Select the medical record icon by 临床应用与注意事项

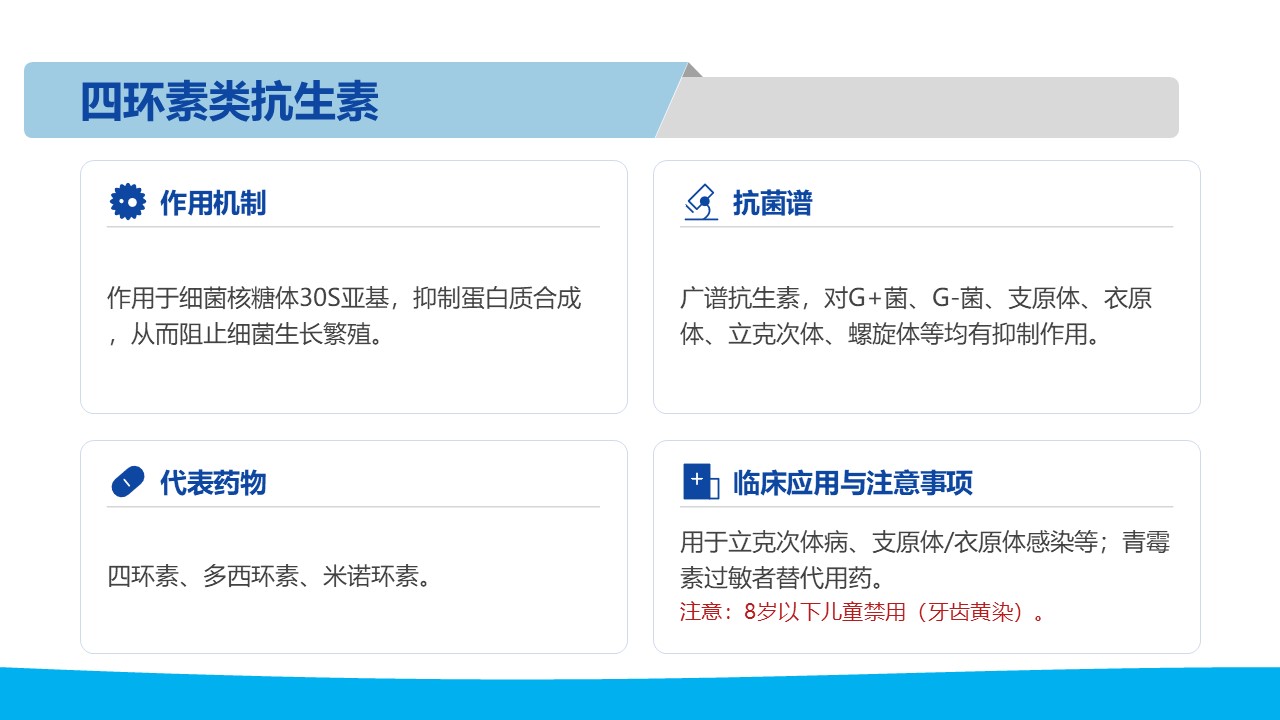coord(700,482)
